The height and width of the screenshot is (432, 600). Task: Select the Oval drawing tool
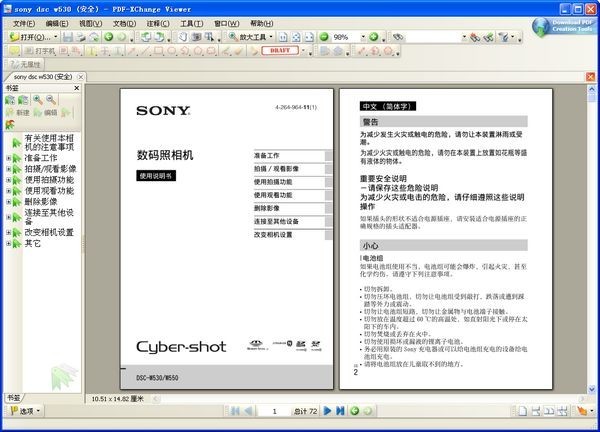pos(171,51)
